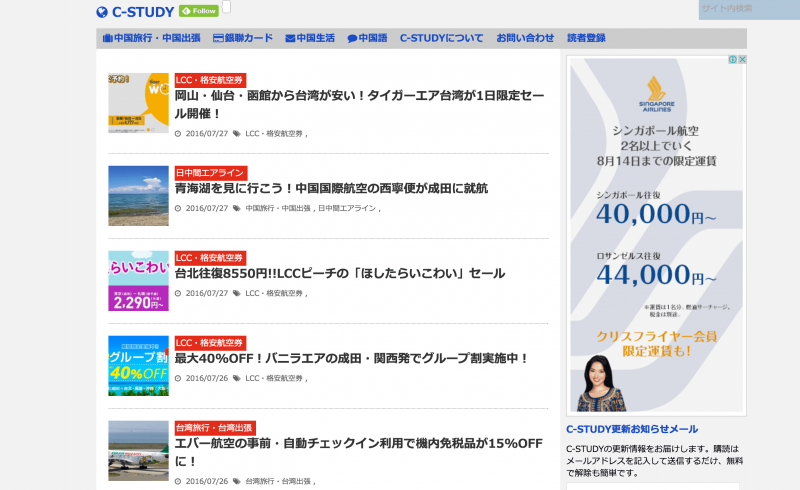Image resolution: width=800 pixels, height=490 pixels.
Task: Click the LCC・格安航空券 badge on Vanilla Air article
Action: click(210, 343)
